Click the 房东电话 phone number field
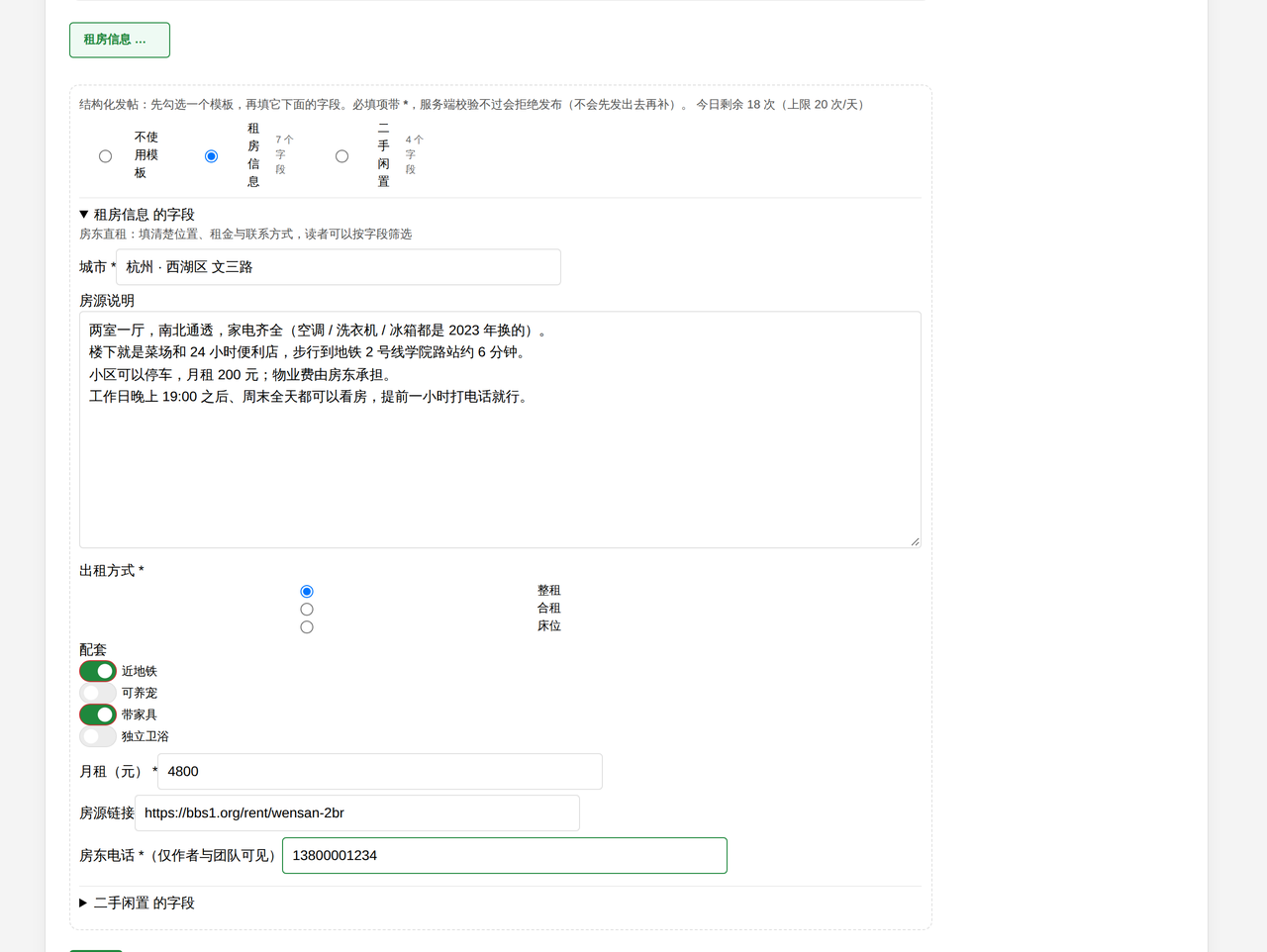This screenshot has width=1267, height=952. tap(505, 856)
